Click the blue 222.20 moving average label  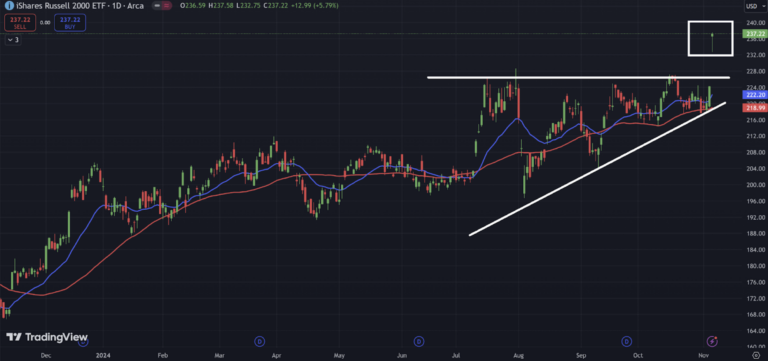pyautogui.click(x=754, y=95)
